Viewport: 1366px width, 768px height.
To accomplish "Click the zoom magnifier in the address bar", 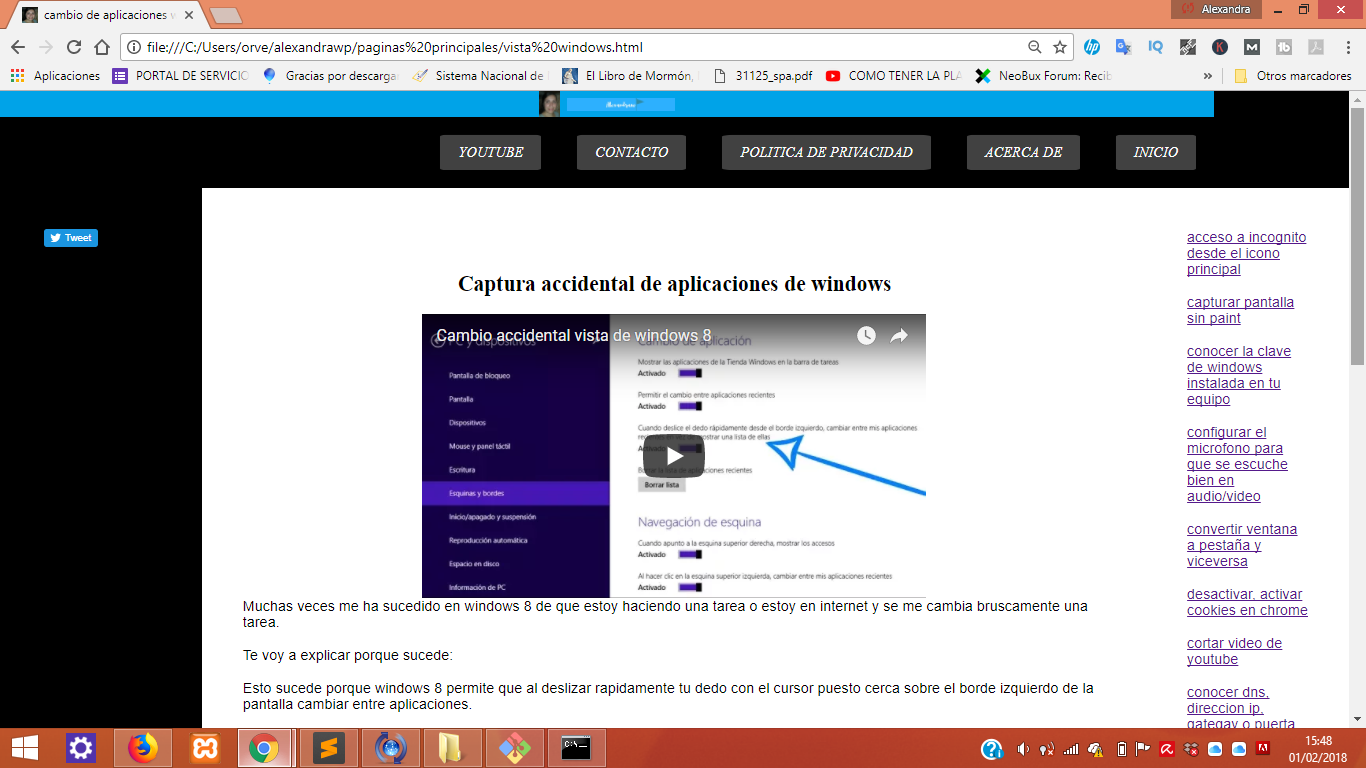I will click(1035, 47).
